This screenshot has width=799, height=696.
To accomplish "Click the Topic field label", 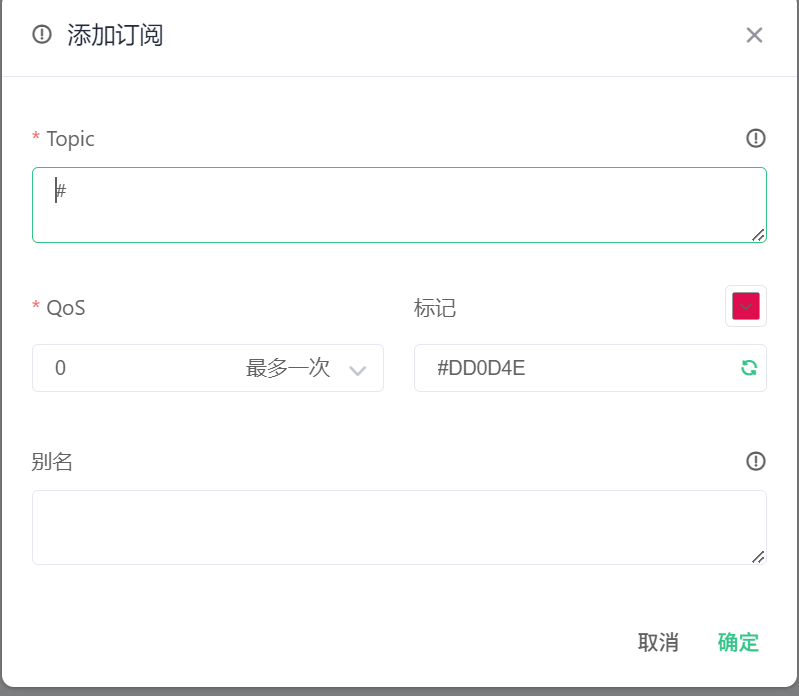I will [x=70, y=139].
